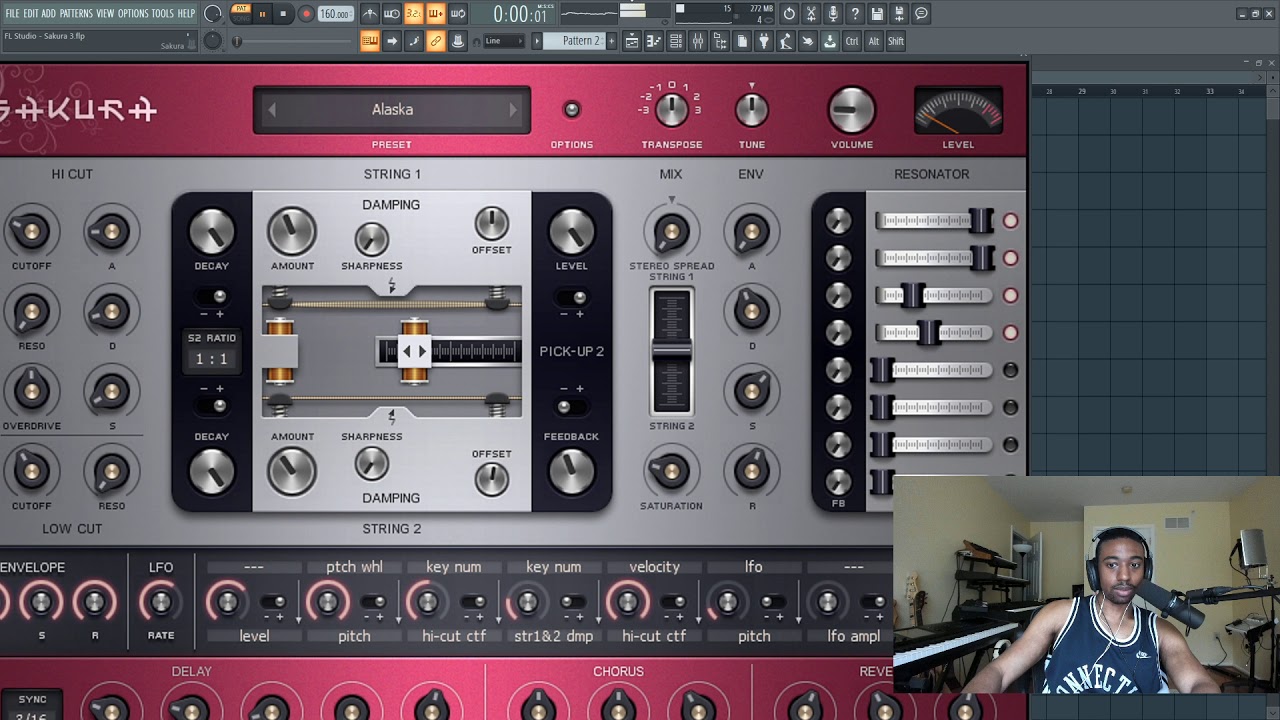This screenshot has height=720, width=1280.
Task: Toggle the second resonator band LED
Action: click(1010, 258)
